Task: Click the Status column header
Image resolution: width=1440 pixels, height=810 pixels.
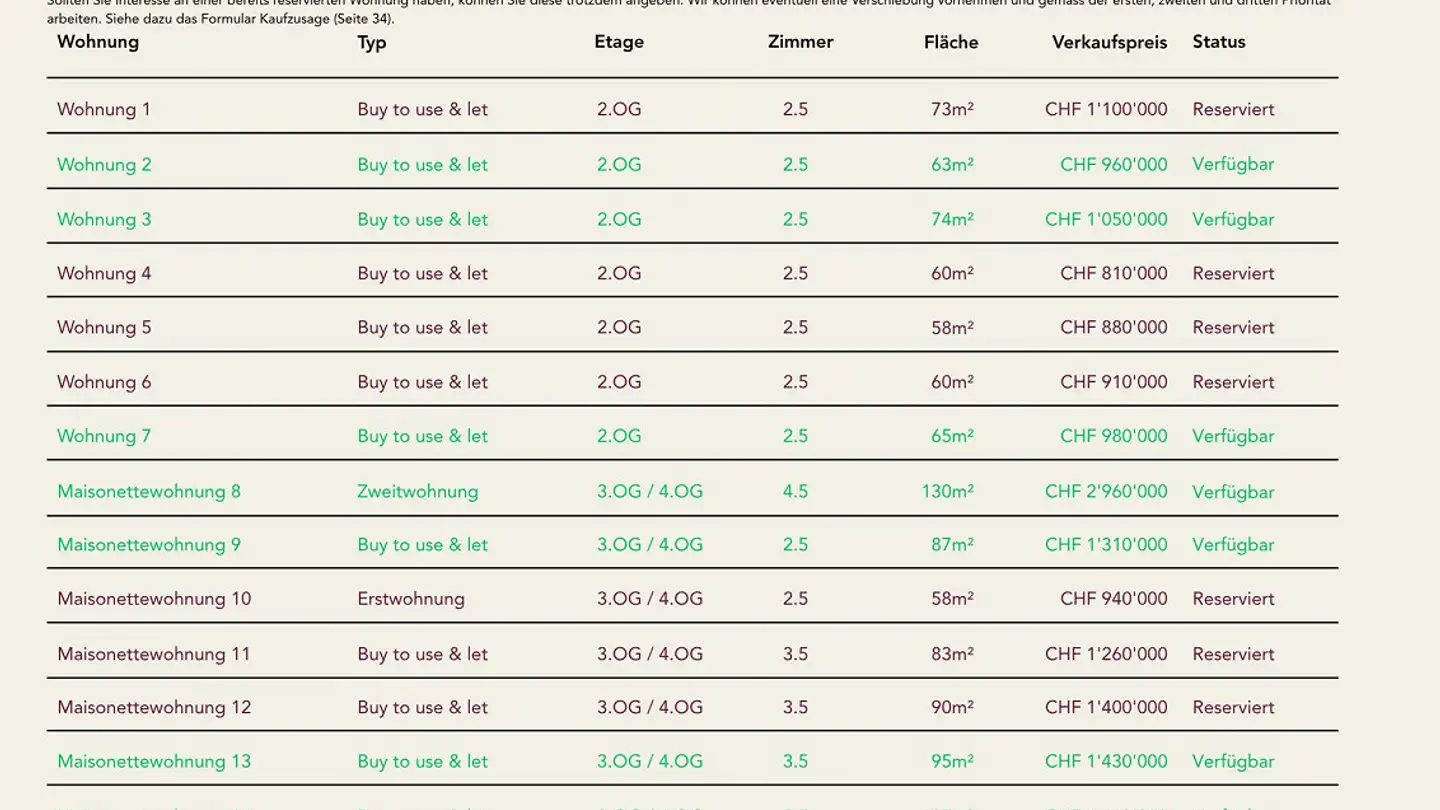Action: pyautogui.click(x=1218, y=42)
